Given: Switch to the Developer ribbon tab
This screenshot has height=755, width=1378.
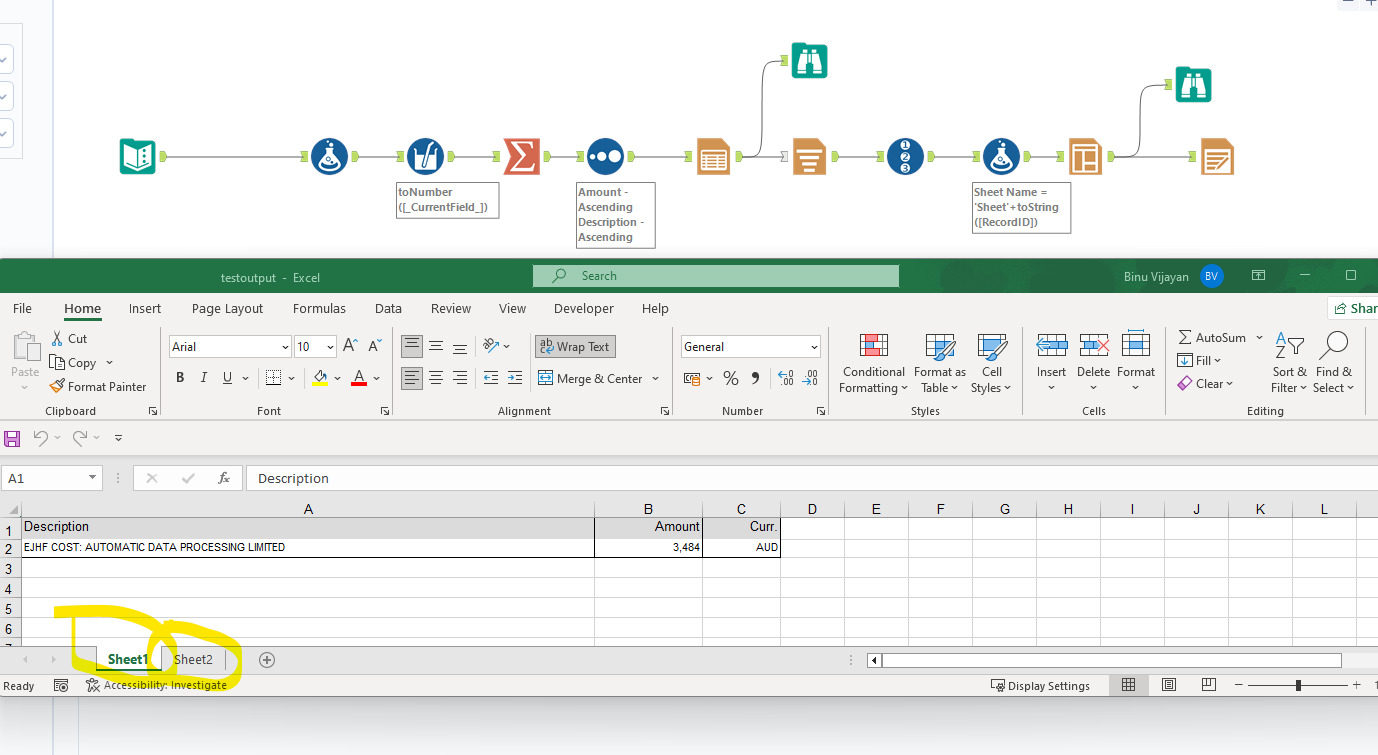Looking at the screenshot, I should tap(583, 308).
